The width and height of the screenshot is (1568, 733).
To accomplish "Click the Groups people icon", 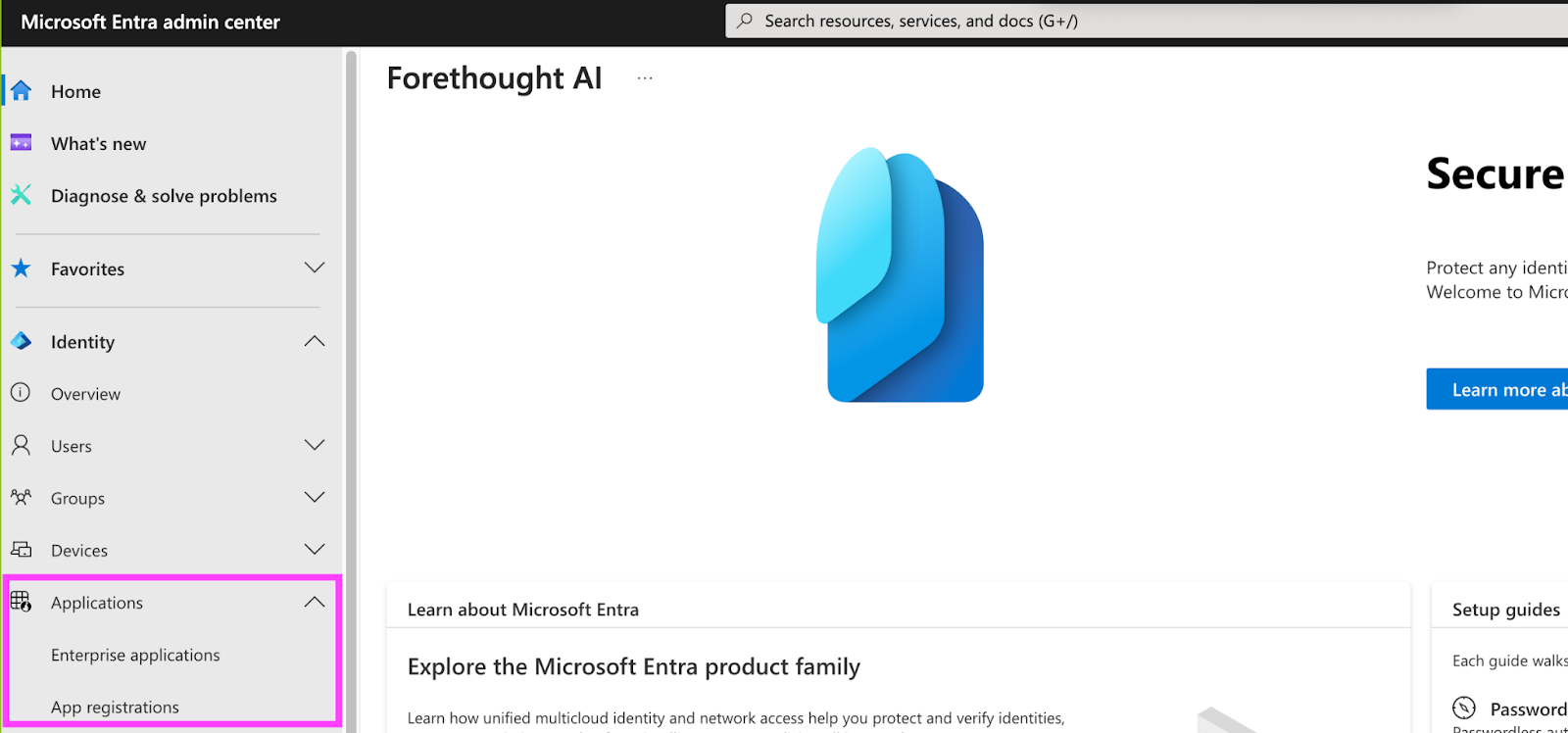I will [x=21, y=498].
